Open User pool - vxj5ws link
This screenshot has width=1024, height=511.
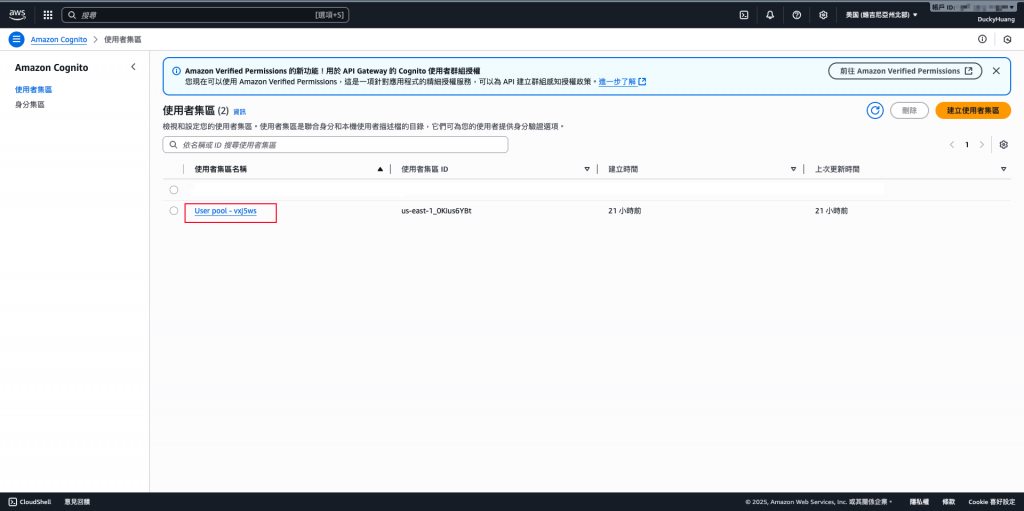coord(225,211)
